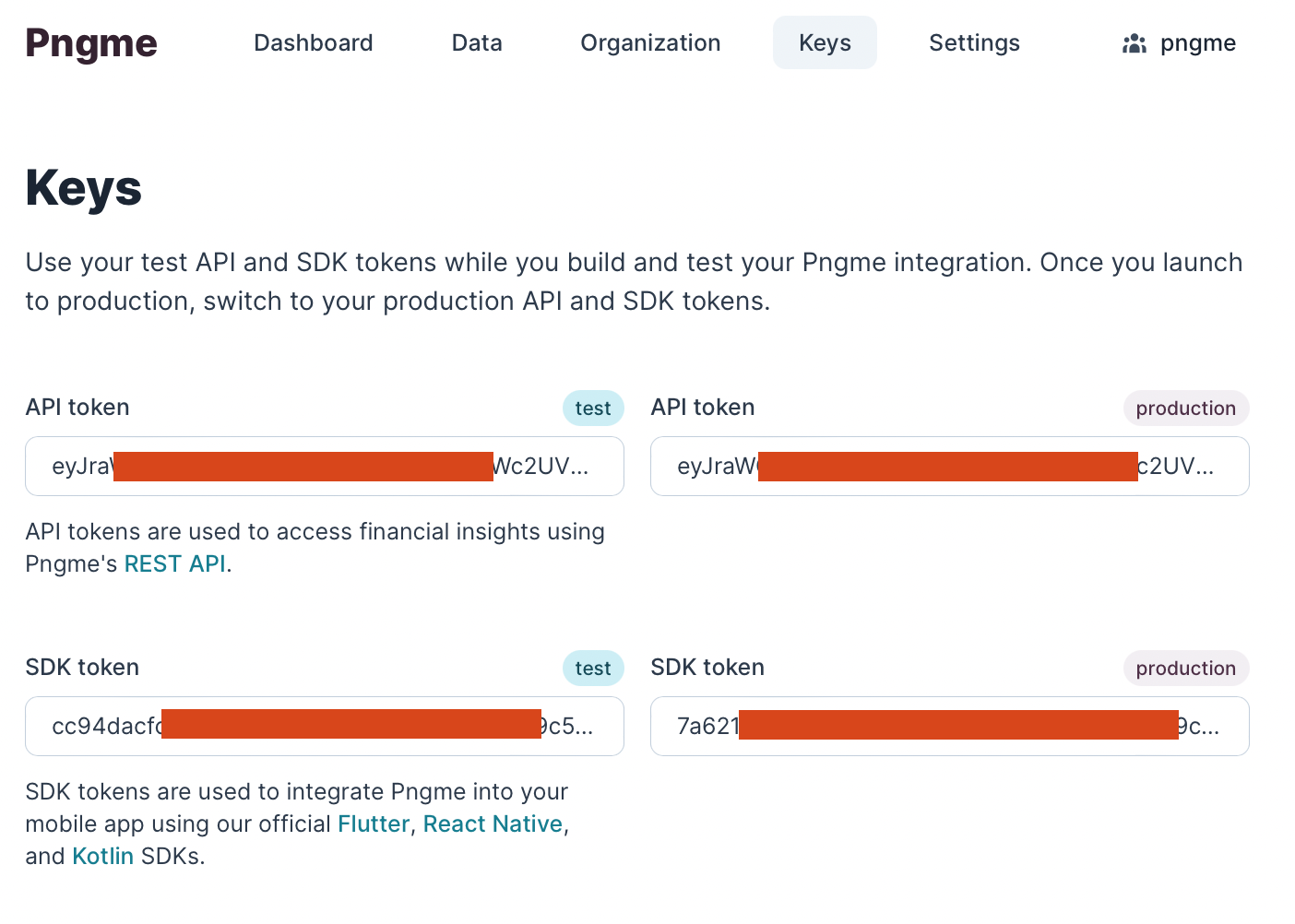Screen dimensions: 1295x924
Task: Visit the Kotlin SDK link
Action: [x=102, y=856]
